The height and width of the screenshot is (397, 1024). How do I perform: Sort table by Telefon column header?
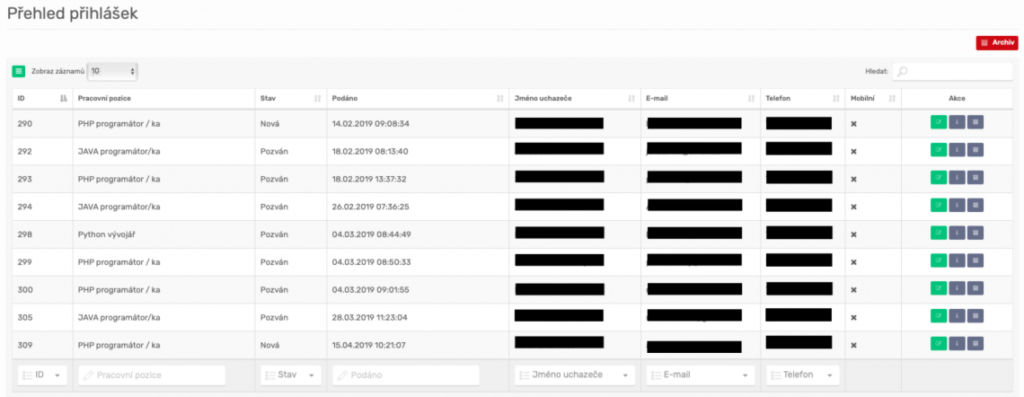pyautogui.click(x=803, y=99)
